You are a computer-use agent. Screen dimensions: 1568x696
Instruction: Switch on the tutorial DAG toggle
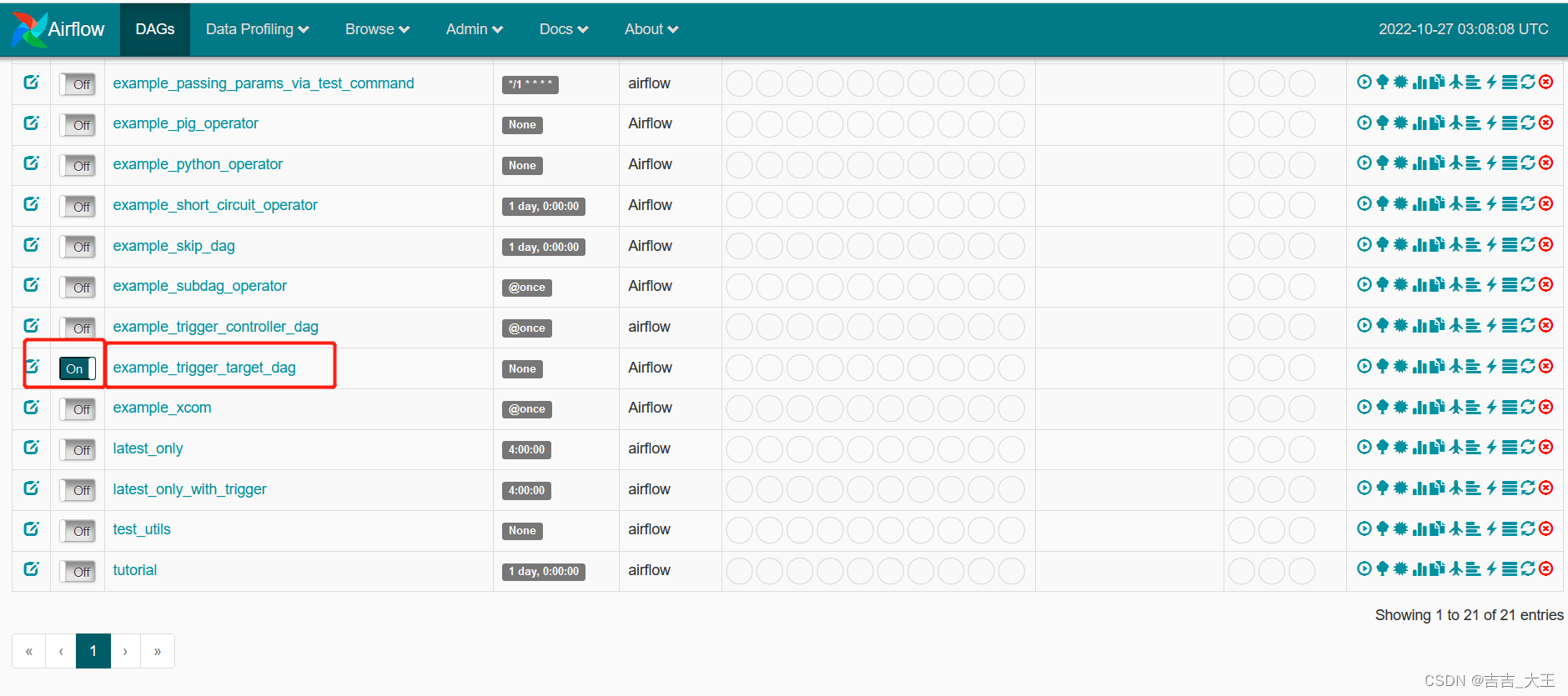tap(78, 572)
